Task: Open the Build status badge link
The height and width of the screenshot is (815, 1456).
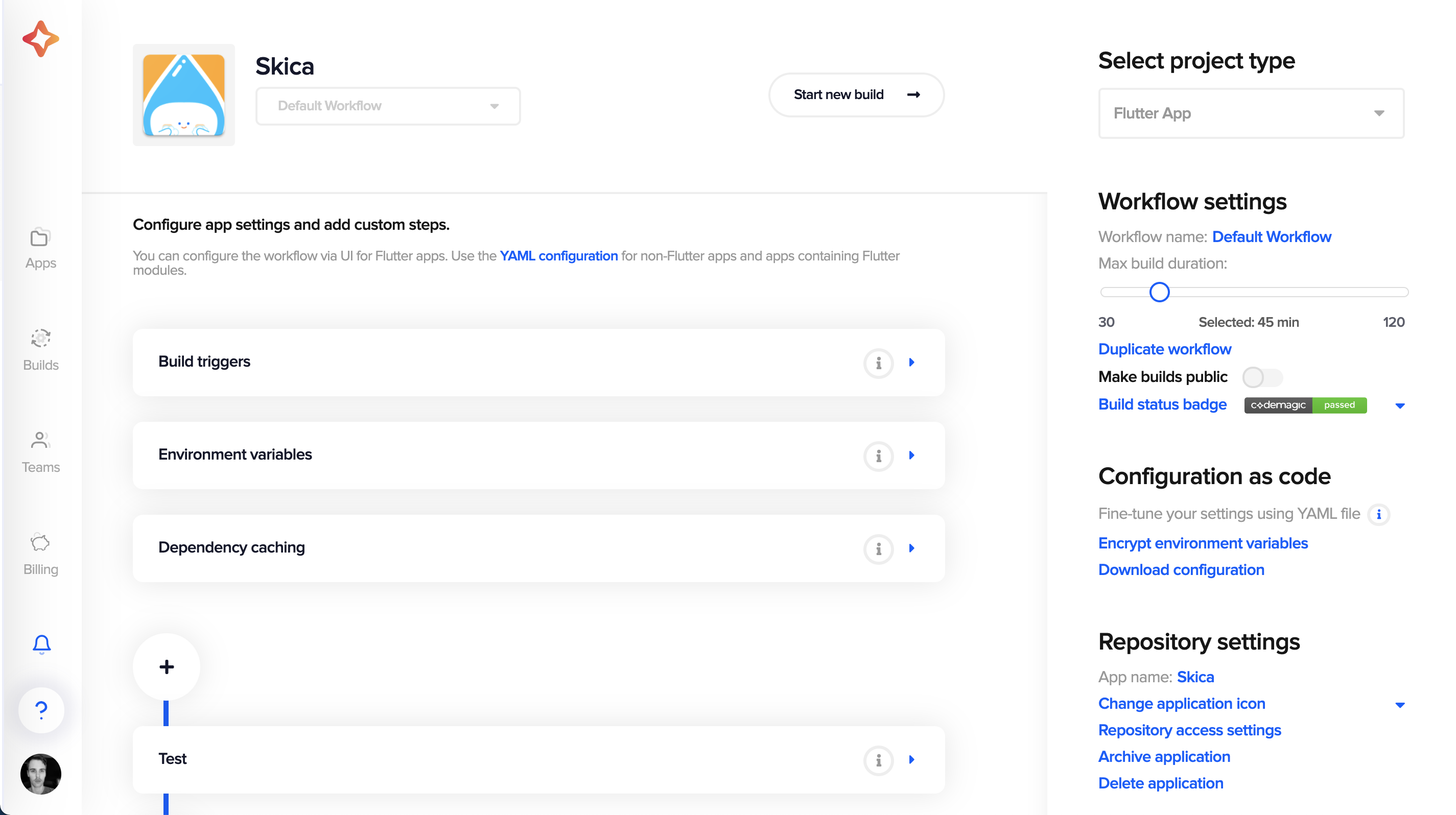Action: click(1162, 404)
